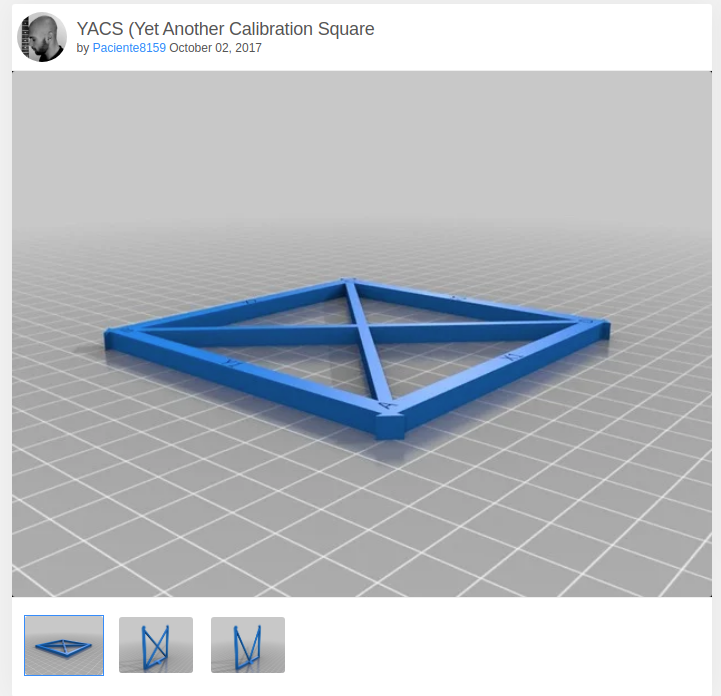Click the long horizontal diagonal bar's left half
The width and height of the screenshot is (721, 696).
244,333
